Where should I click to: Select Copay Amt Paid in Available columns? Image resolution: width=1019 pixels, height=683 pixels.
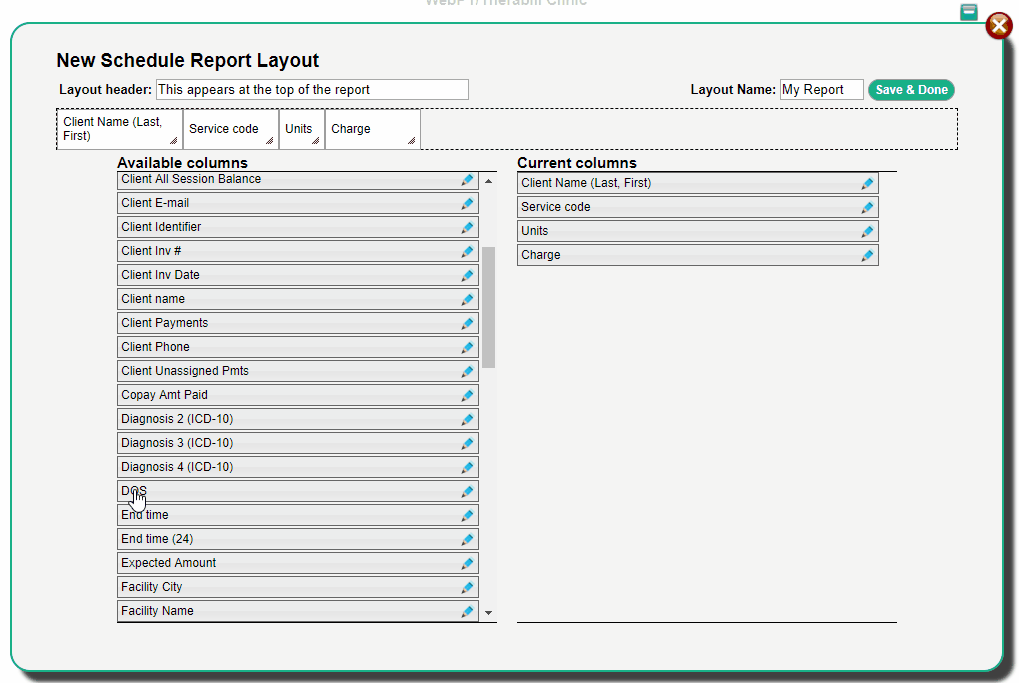click(x=298, y=395)
